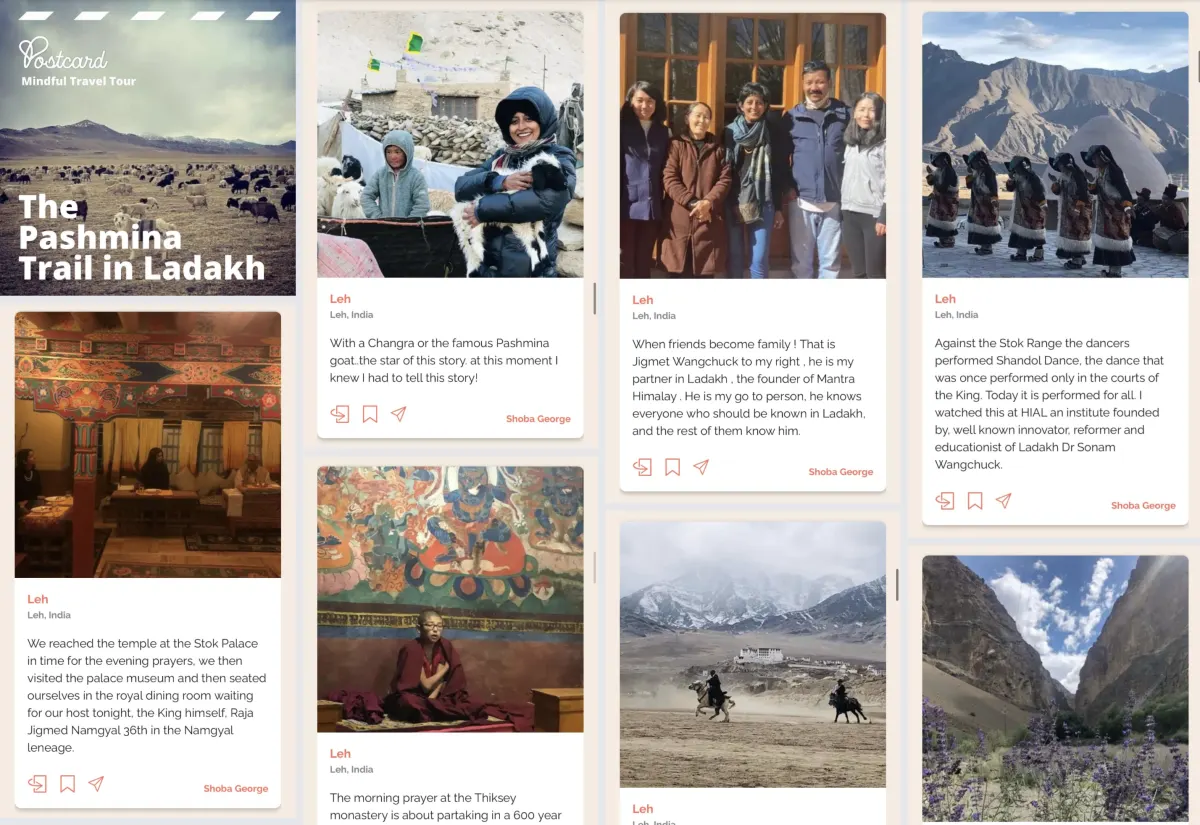Click the paper-plane icon on the Stok Palace card

[96, 784]
